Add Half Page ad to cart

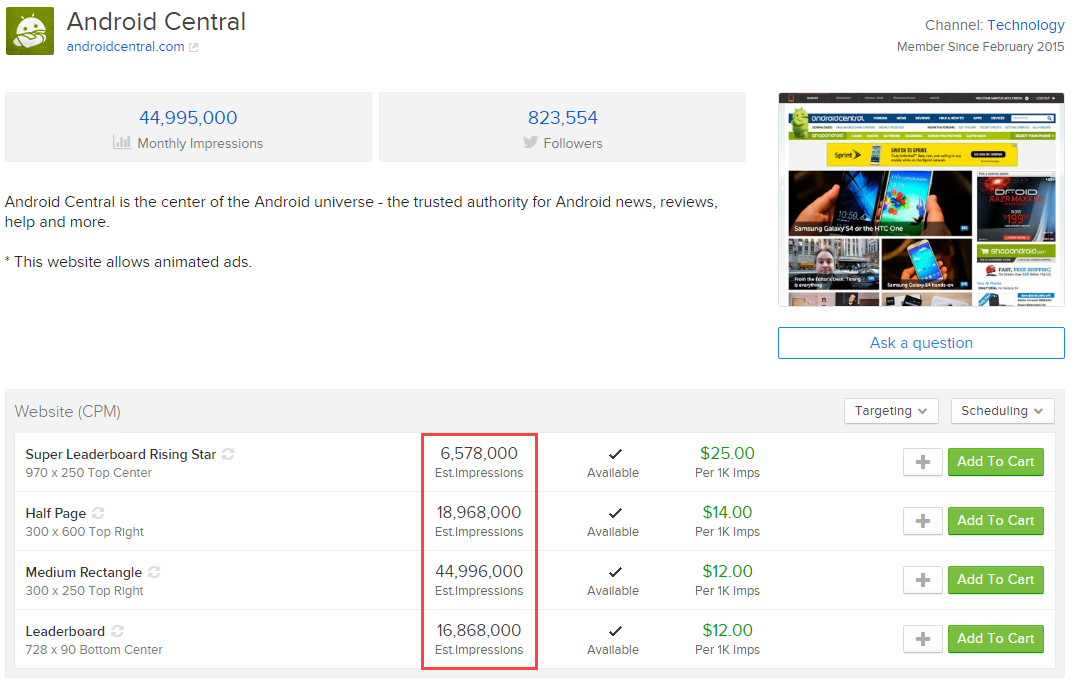coord(996,521)
